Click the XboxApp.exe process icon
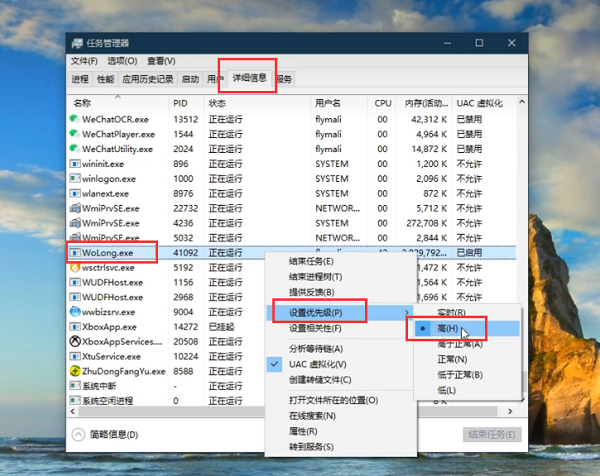Viewport: 600px width, 476px height. (75, 327)
